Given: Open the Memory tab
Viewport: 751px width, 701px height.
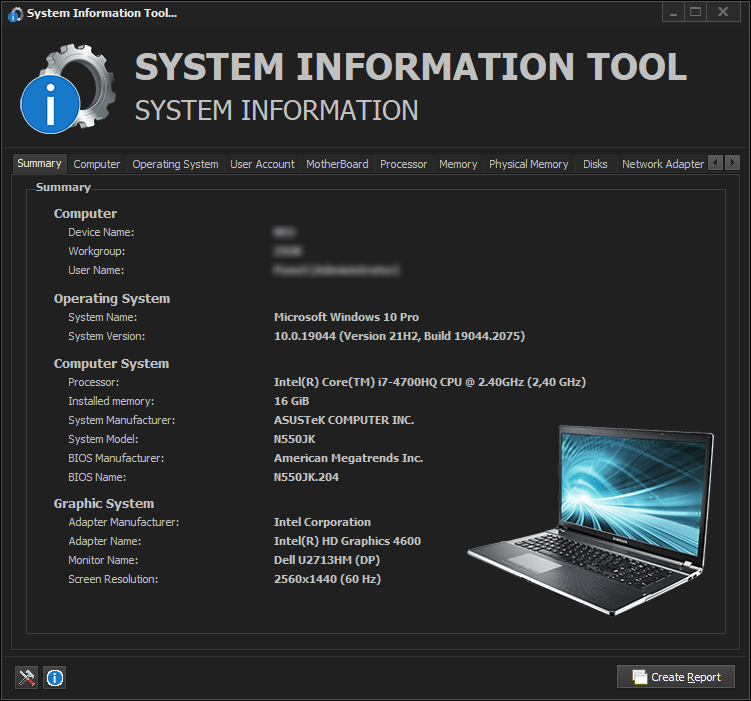Looking at the screenshot, I should pos(458,164).
